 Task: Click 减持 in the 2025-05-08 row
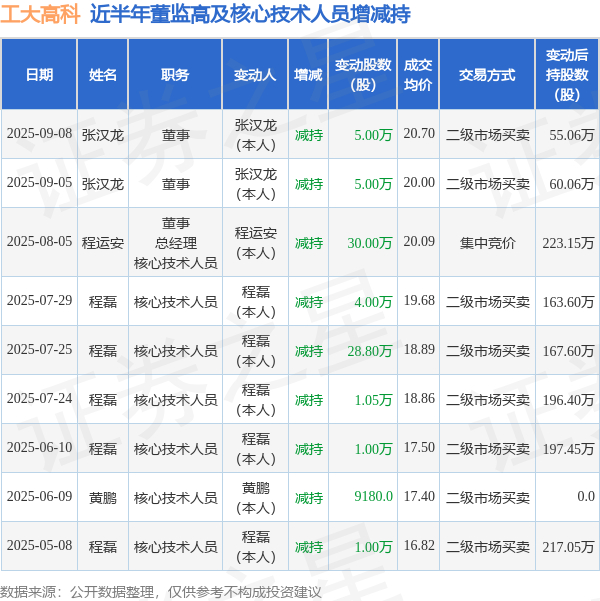click(x=309, y=547)
